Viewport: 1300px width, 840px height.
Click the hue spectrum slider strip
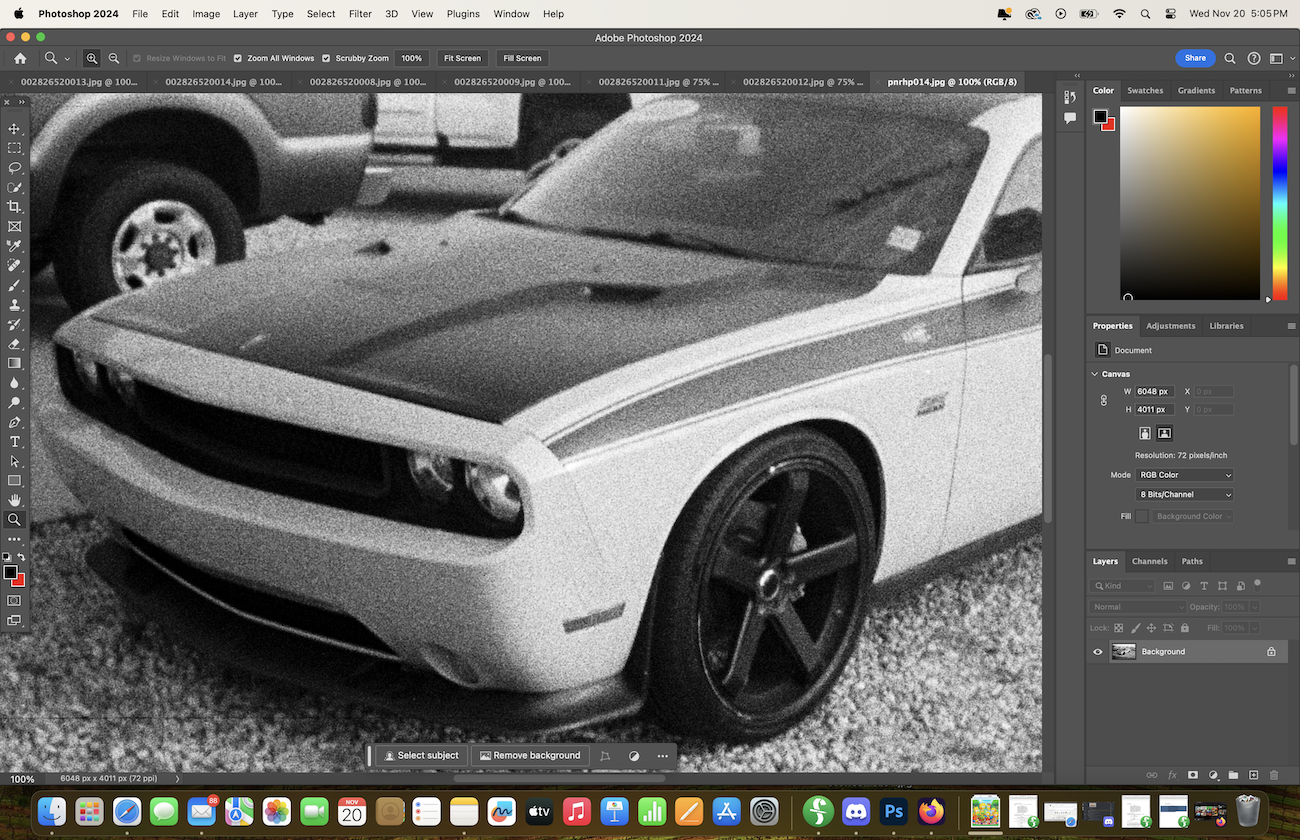[1279, 200]
